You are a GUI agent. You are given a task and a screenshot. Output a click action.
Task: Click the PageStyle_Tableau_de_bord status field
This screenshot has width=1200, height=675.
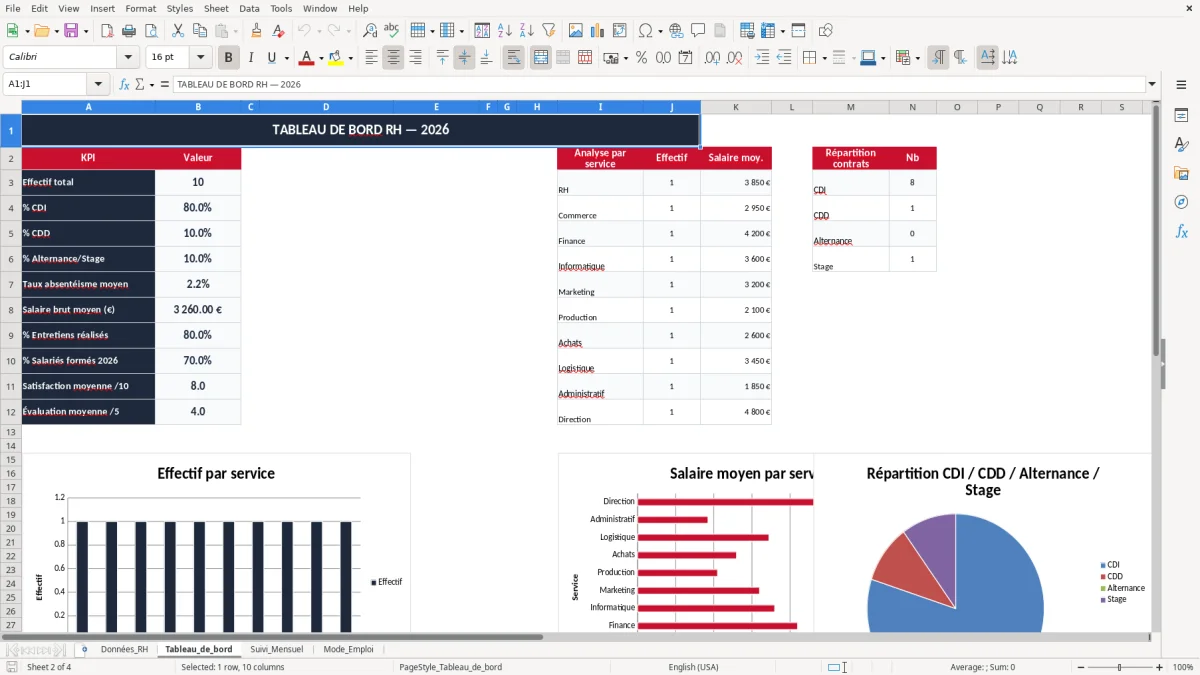click(x=450, y=667)
